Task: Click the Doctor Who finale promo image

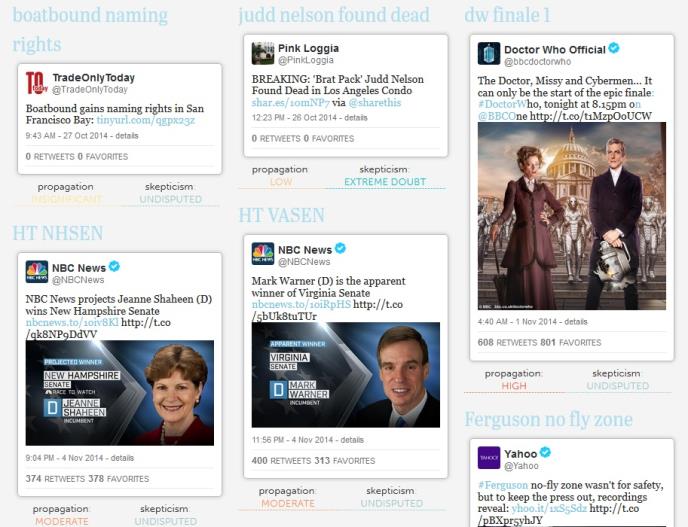Action: click(x=572, y=216)
